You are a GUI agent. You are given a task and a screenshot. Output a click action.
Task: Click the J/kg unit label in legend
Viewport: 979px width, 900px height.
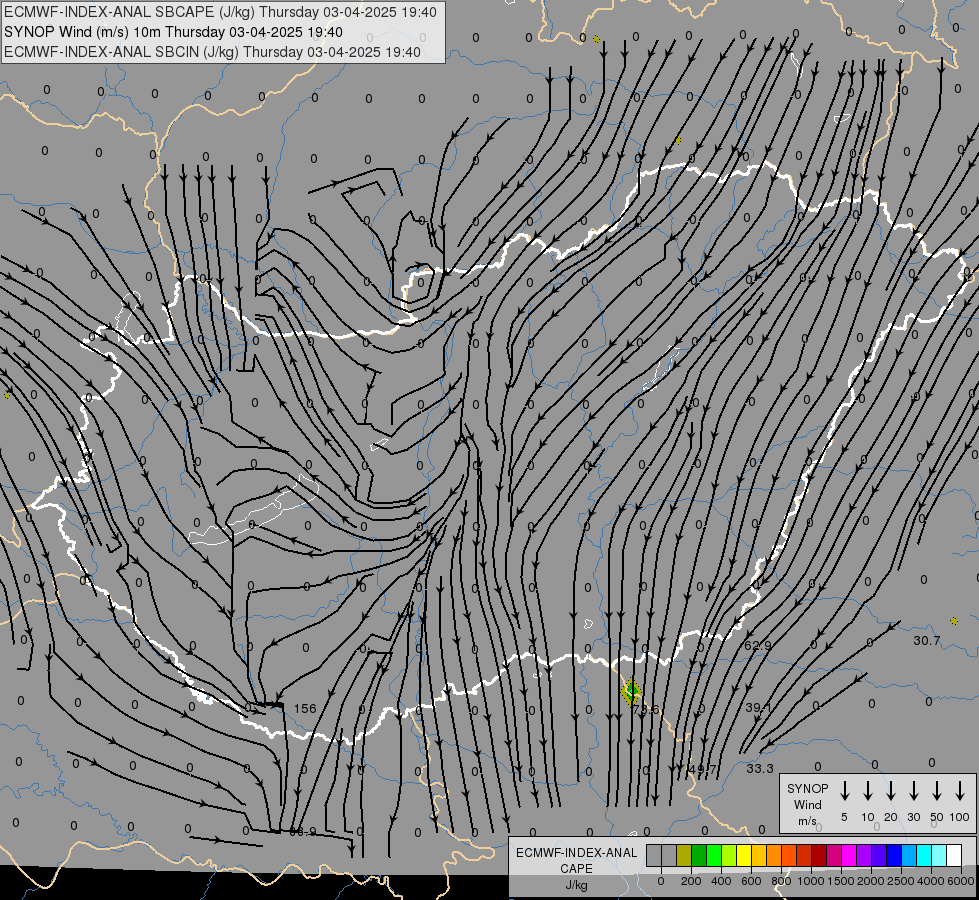click(x=576, y=885)
